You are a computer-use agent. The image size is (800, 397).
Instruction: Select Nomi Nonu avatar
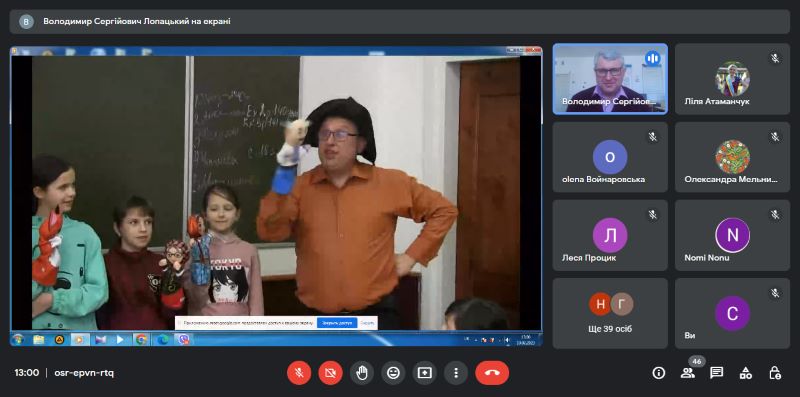(732, 235)
